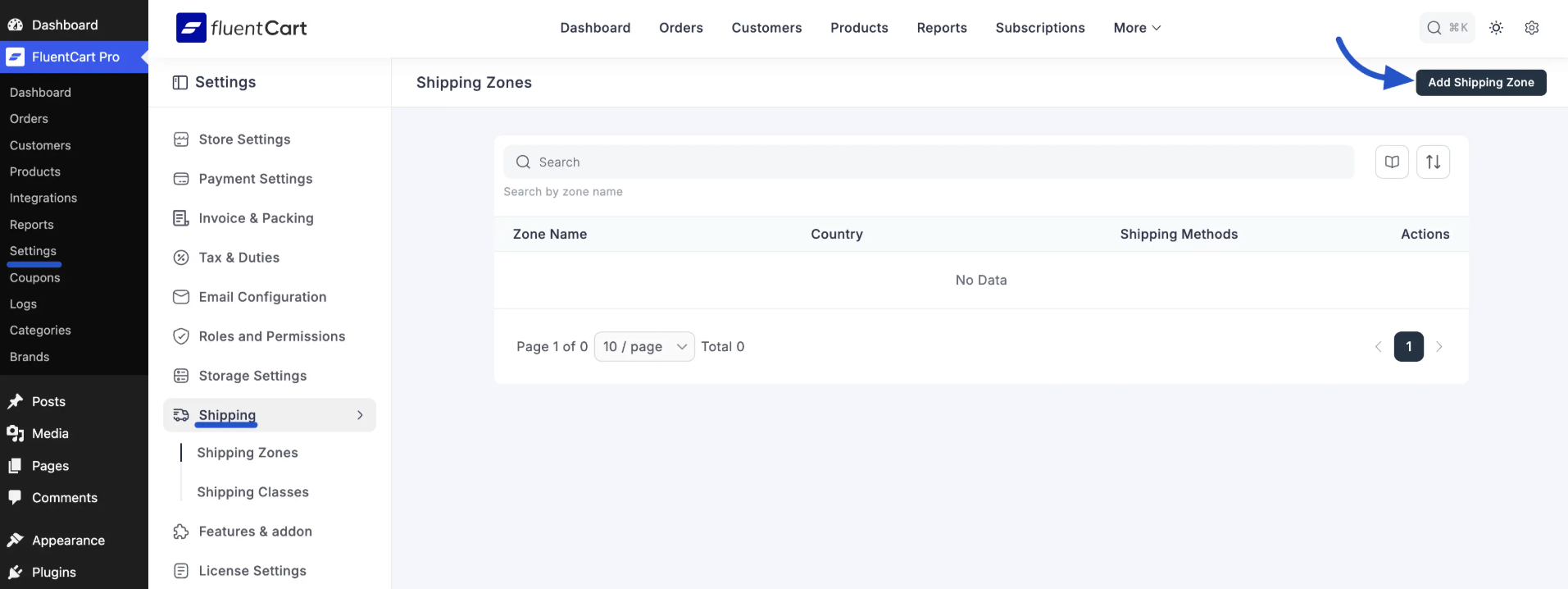Open Payment Settings page
The width and height of the screenshot is (1568, 589).
pos(255,179)
